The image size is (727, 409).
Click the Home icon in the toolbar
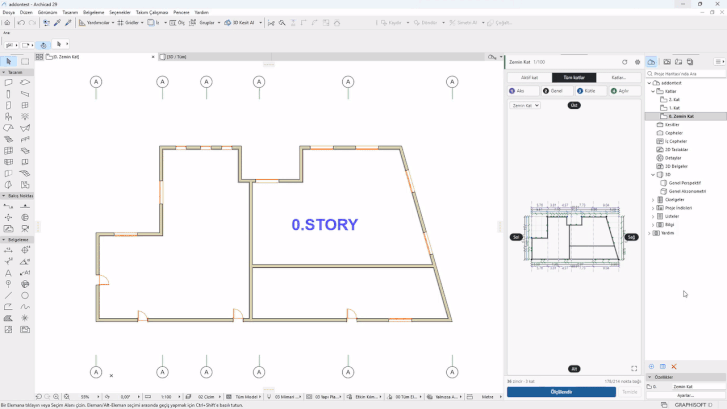coord(7,22)
